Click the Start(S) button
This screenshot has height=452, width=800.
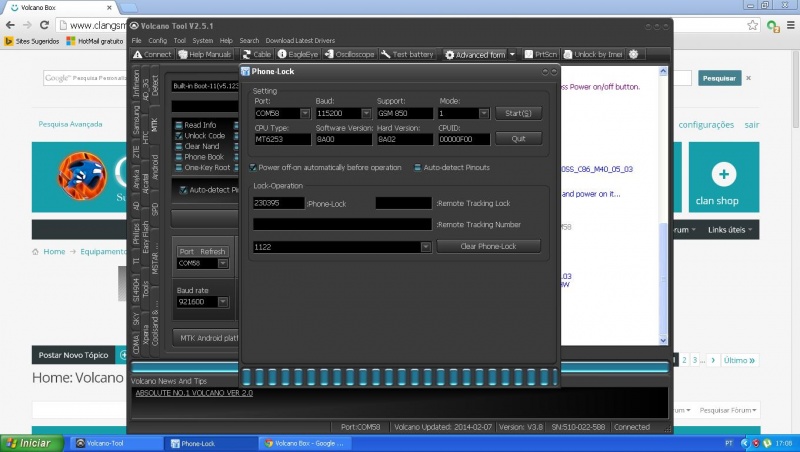[518, 113]
